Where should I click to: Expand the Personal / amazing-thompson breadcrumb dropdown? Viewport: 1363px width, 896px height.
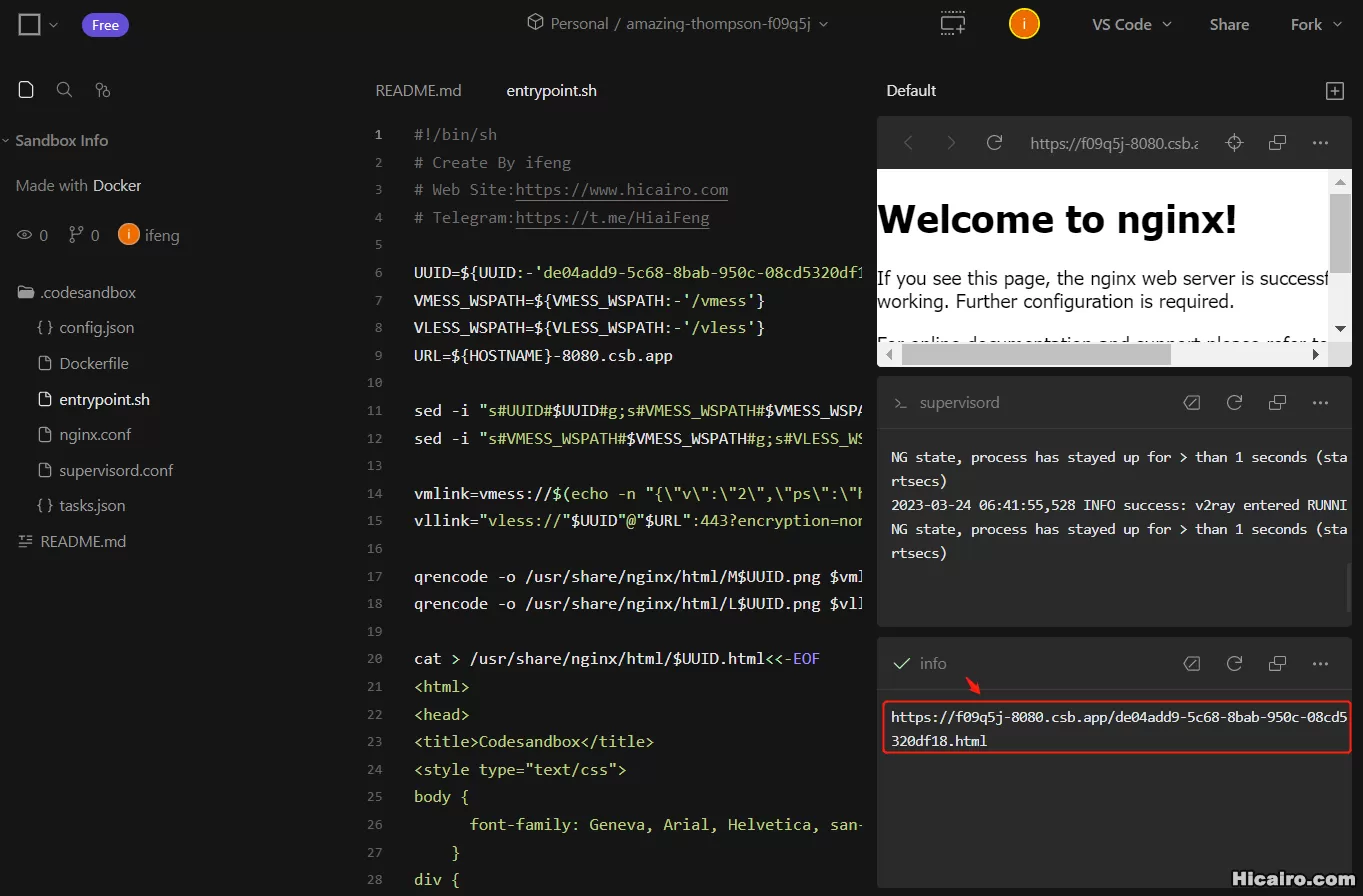point(824,23)
